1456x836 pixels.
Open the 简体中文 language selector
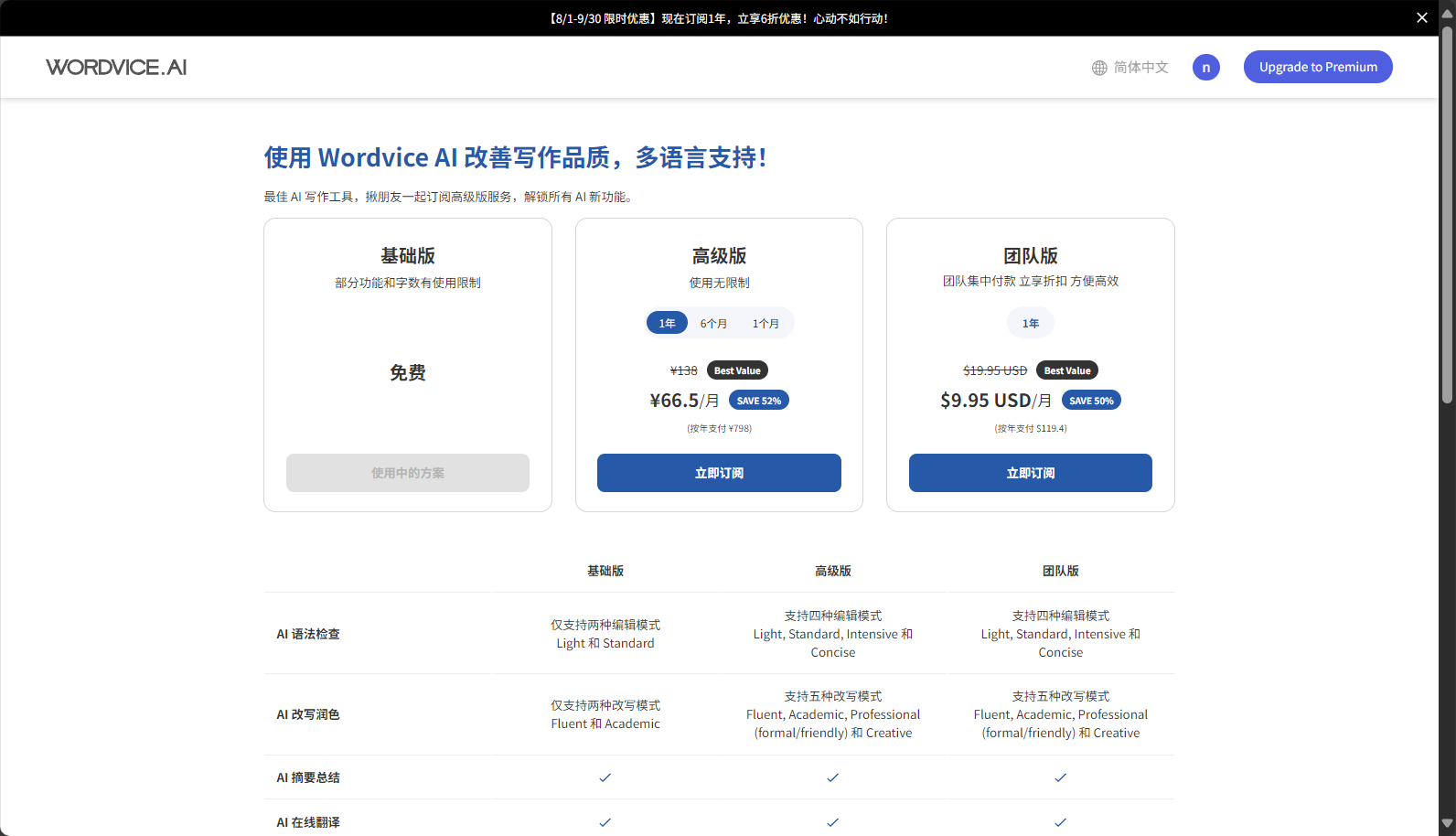click(x=1130, y=68)
